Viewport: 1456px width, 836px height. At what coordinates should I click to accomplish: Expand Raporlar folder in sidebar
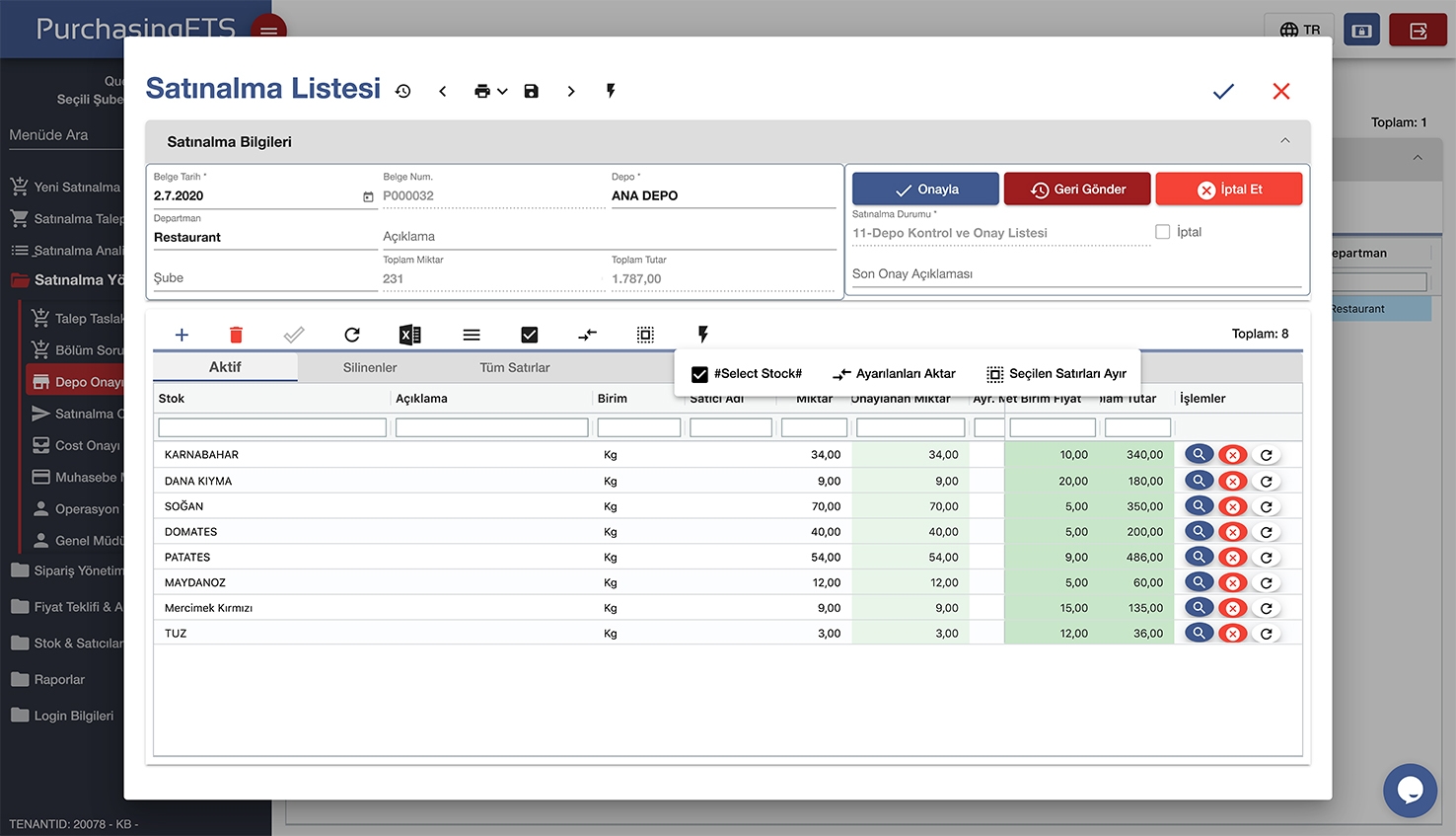click(x=47, y=680)
